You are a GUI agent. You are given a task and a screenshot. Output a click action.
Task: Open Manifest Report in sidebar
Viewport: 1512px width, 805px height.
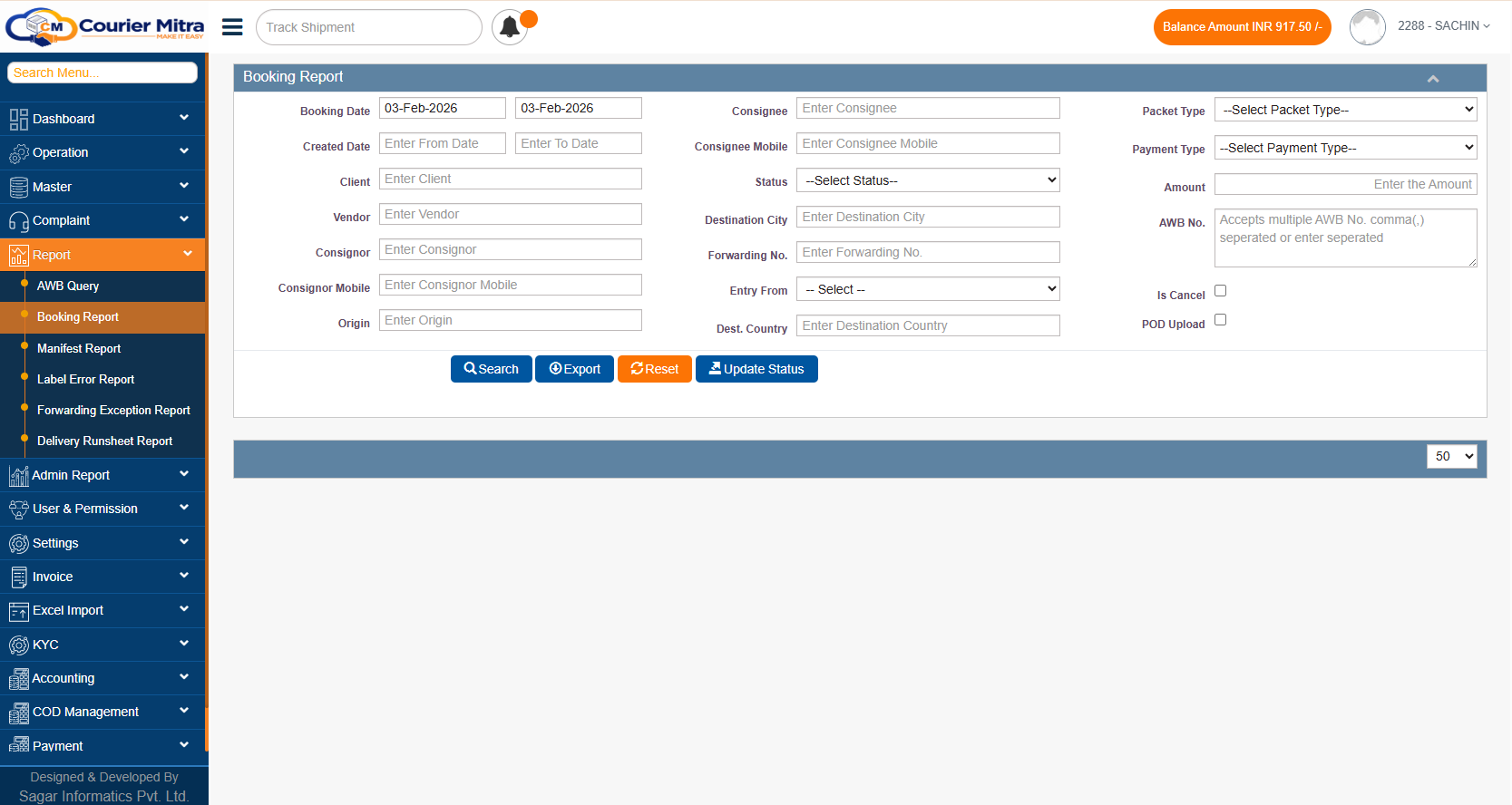(79, 348)
